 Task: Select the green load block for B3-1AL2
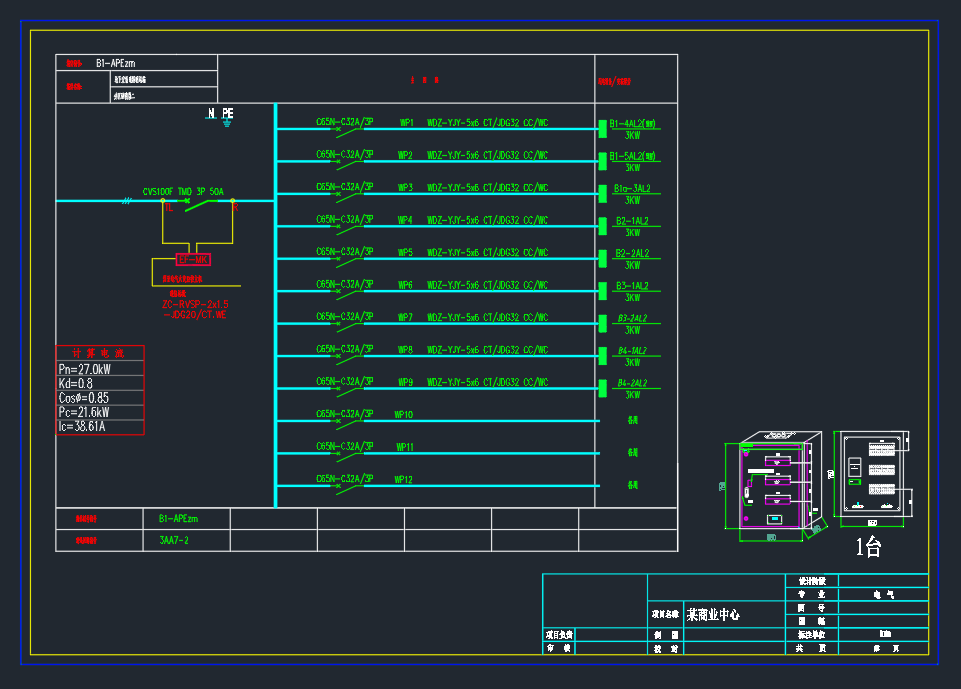602,291
